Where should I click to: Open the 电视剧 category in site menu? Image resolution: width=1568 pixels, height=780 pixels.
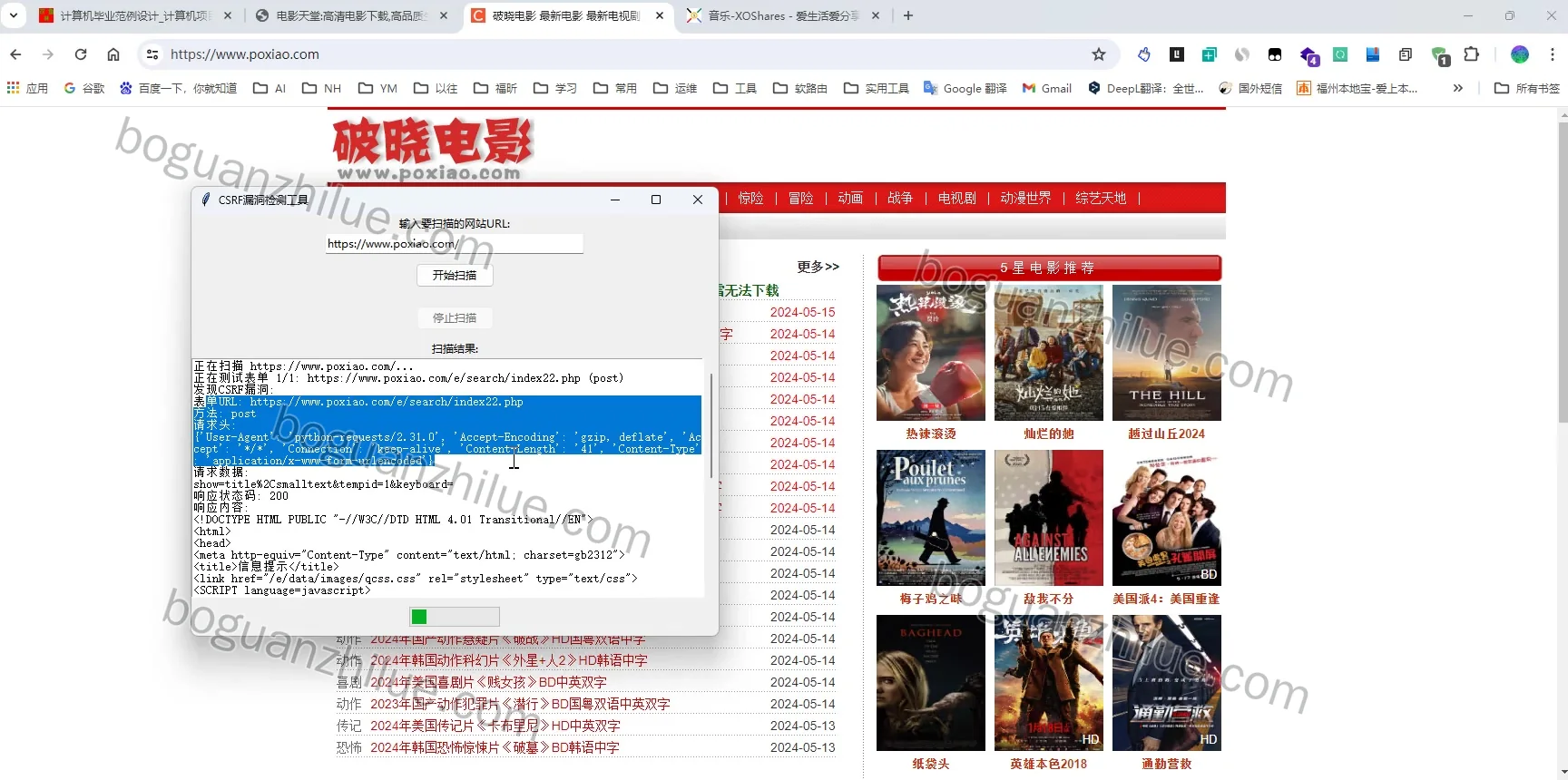pyautogui.click(x=957, y=198)
